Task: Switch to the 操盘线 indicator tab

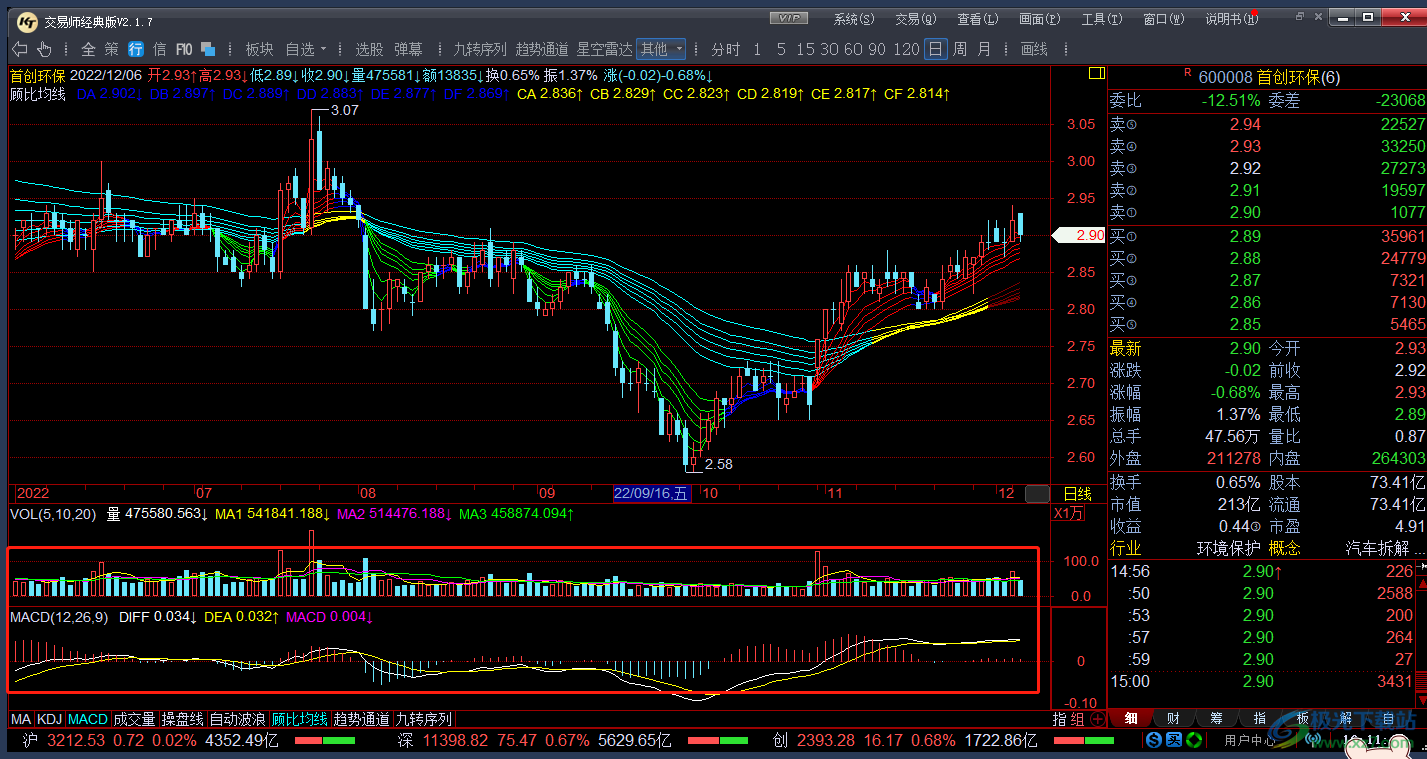Action: 183,719
